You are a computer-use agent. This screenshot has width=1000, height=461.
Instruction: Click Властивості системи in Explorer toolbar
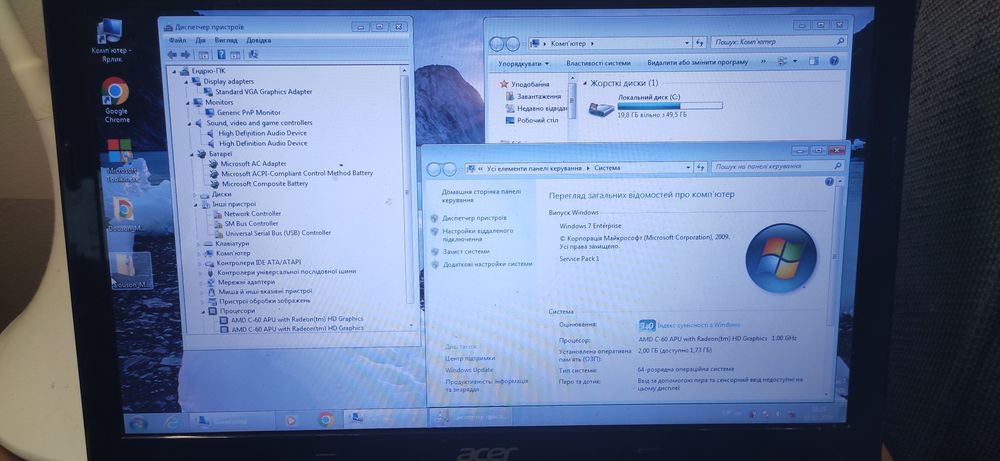click(598, 63)
